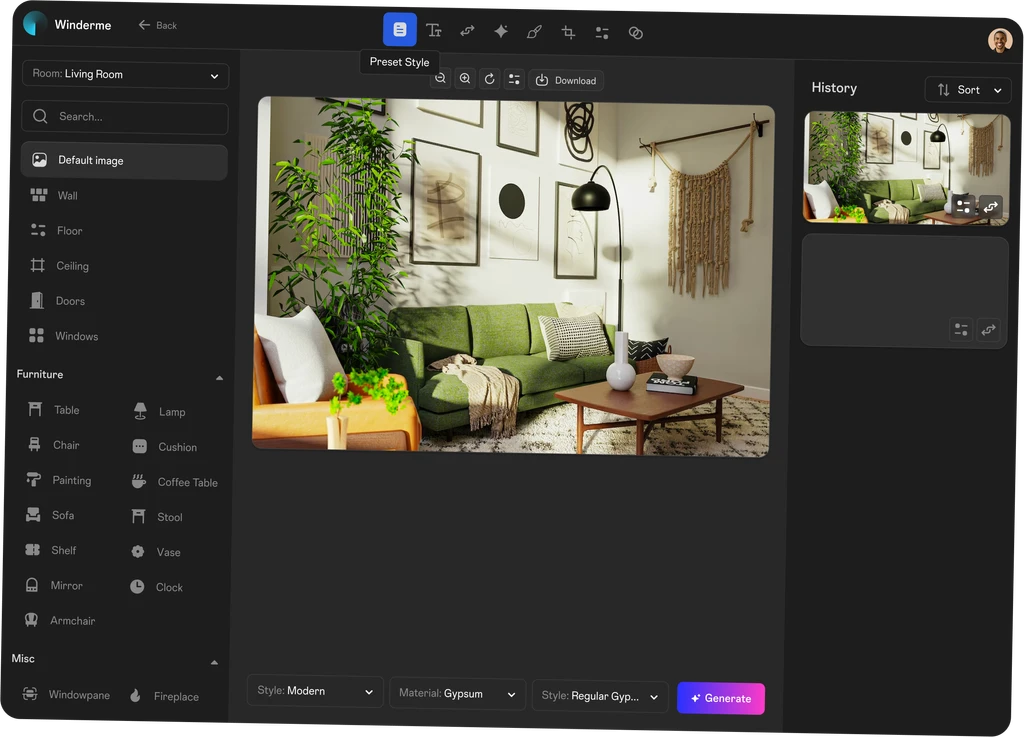The width and height of the screenshot is (1024, 737).
Task: Click the Search input field
Action: [x=125, y=117]
